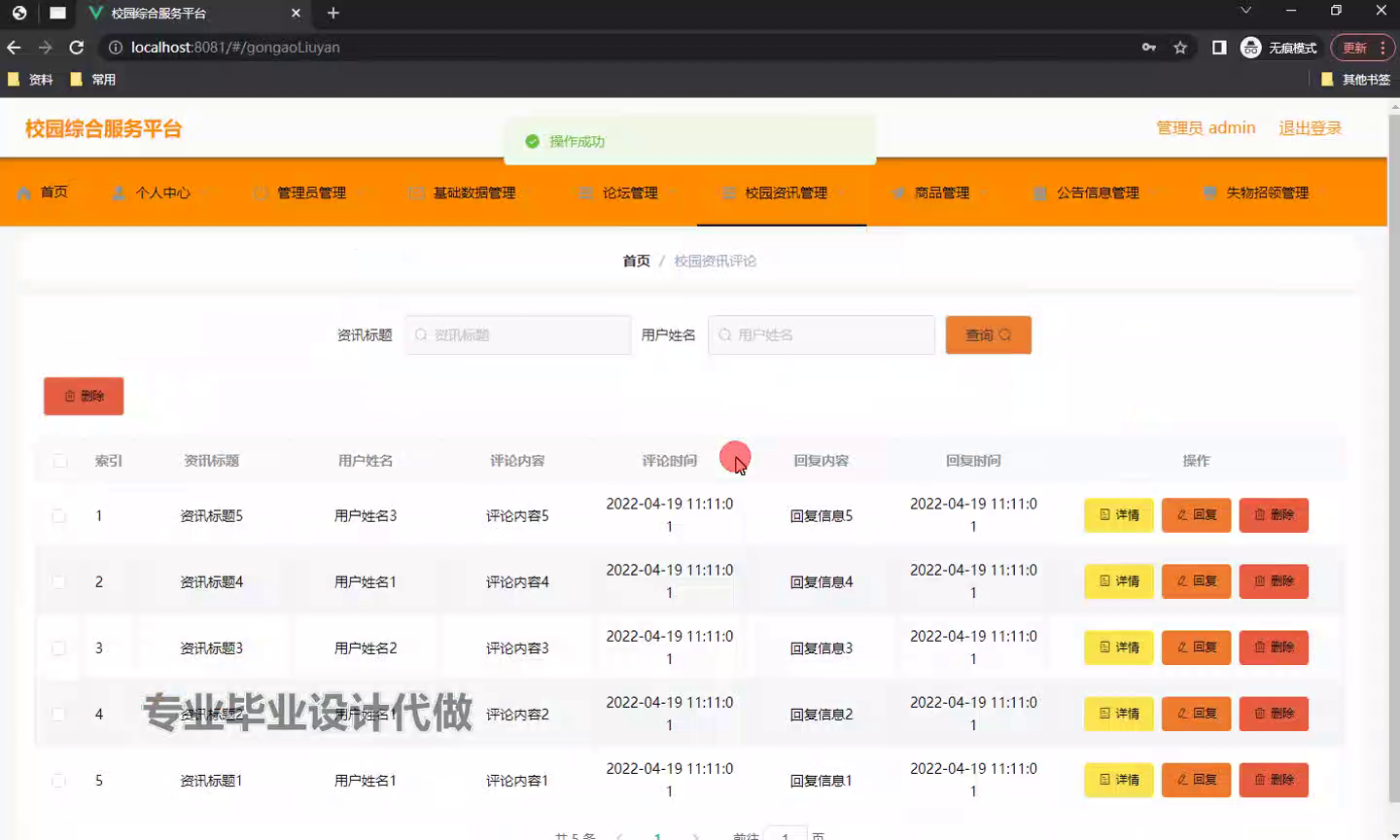Click 回复 for row 4
The width and height of the screenshot is (1400, 840).
(1197, 714)
